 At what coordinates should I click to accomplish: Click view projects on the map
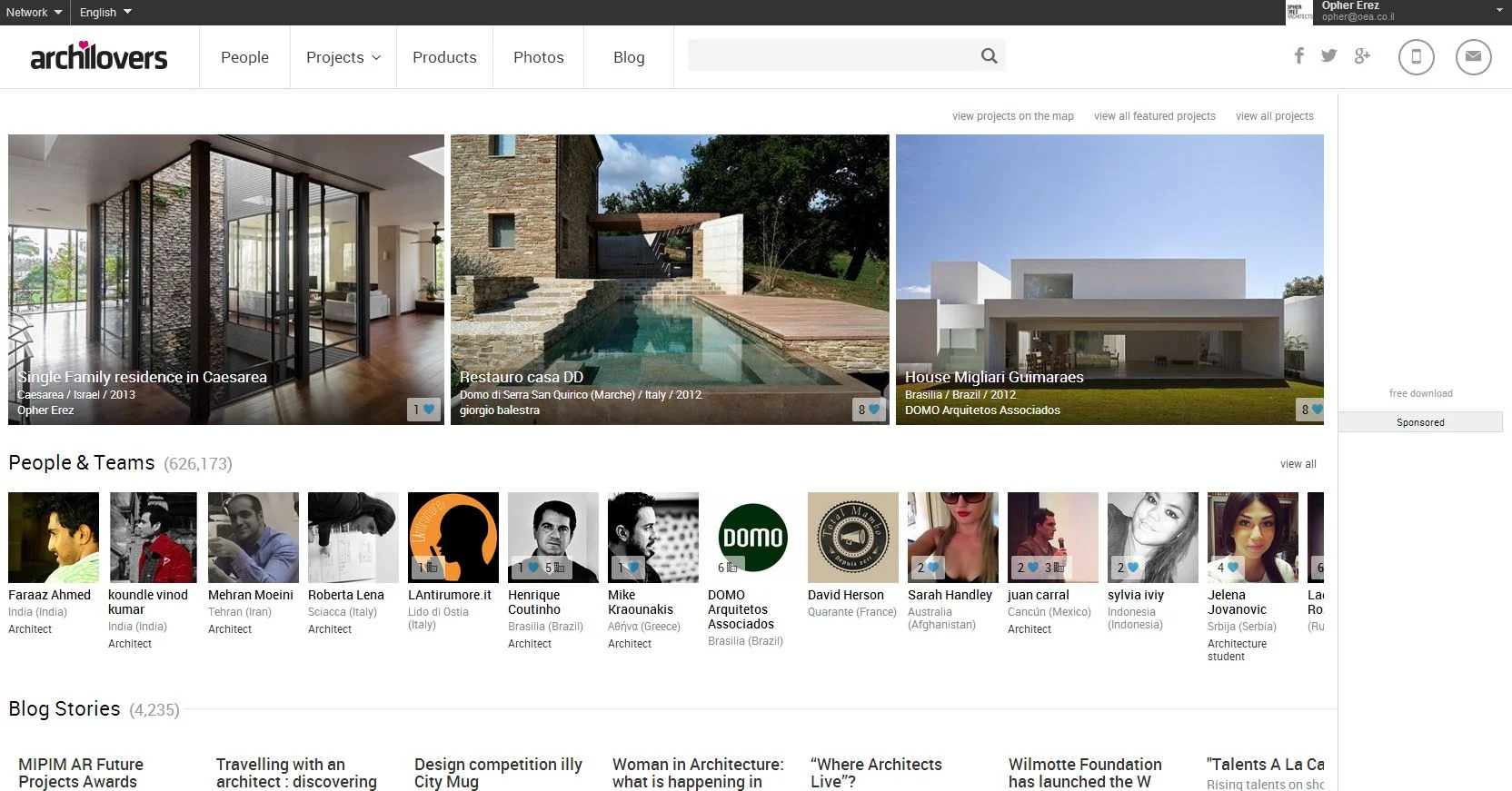(x=1012, y=116)
